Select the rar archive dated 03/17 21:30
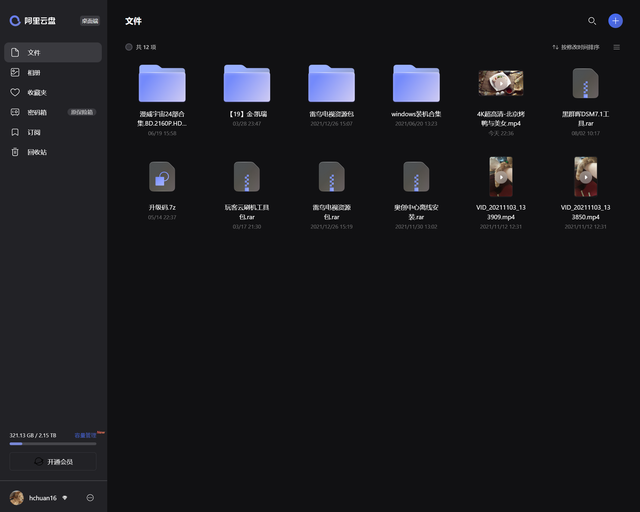This screenshot has height=512, width=640. [x=247, y=177]
